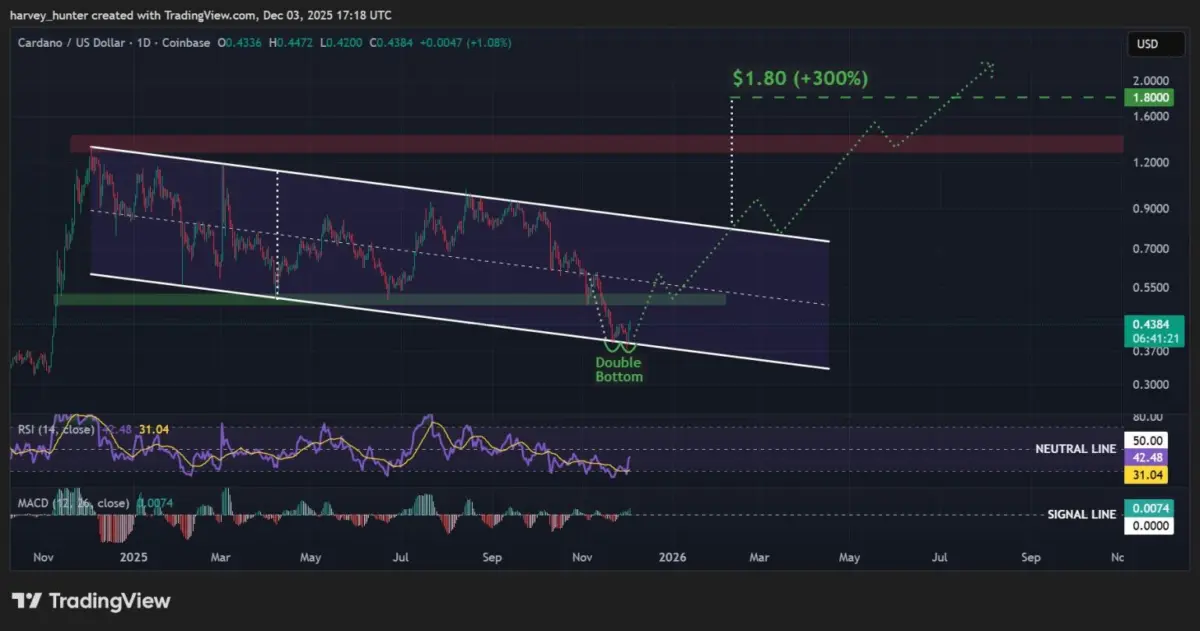
Task: Click the purple RSI value 42.48
Action: (x=1148, y=458)
